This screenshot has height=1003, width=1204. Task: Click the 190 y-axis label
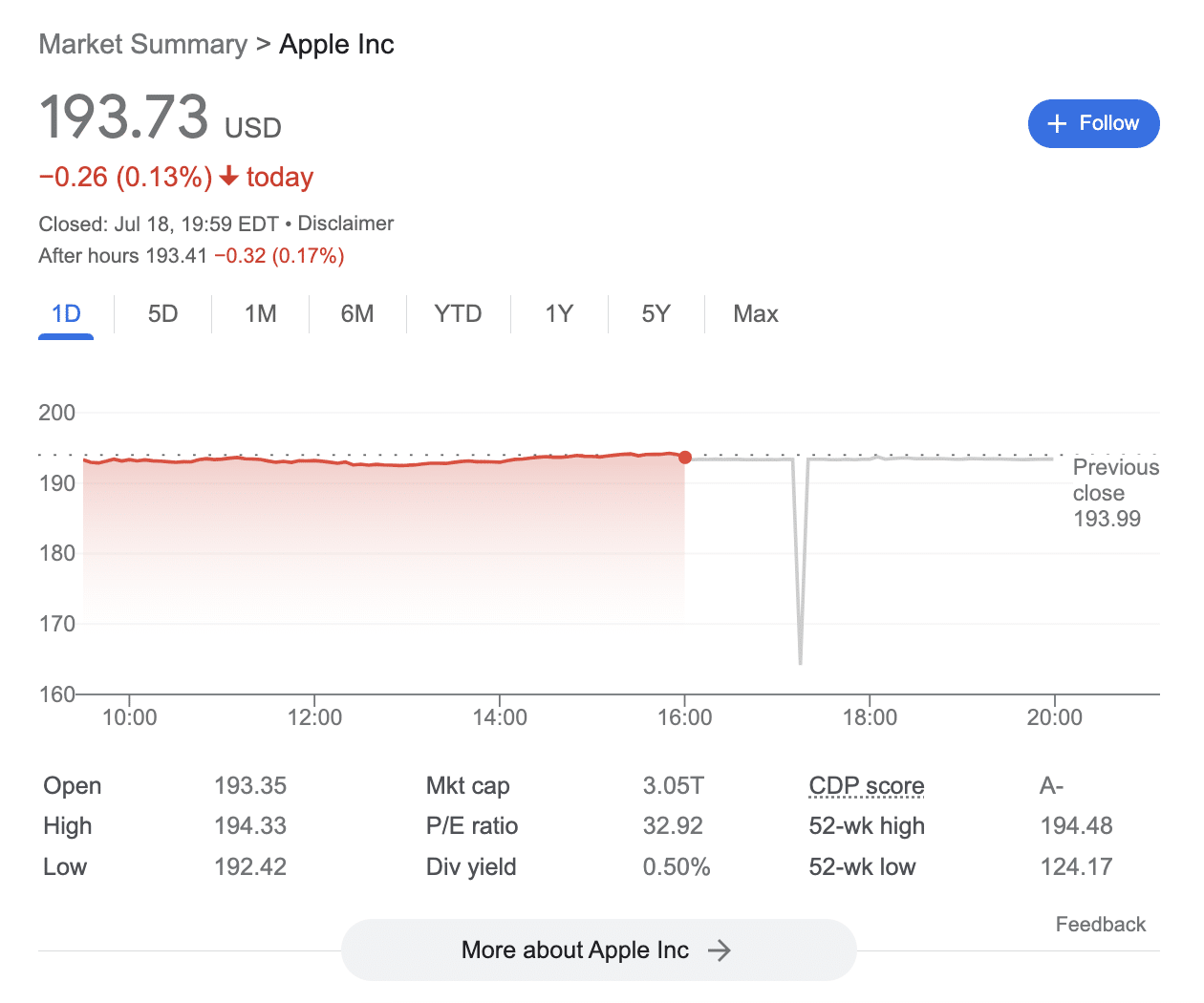pos(56,483)
